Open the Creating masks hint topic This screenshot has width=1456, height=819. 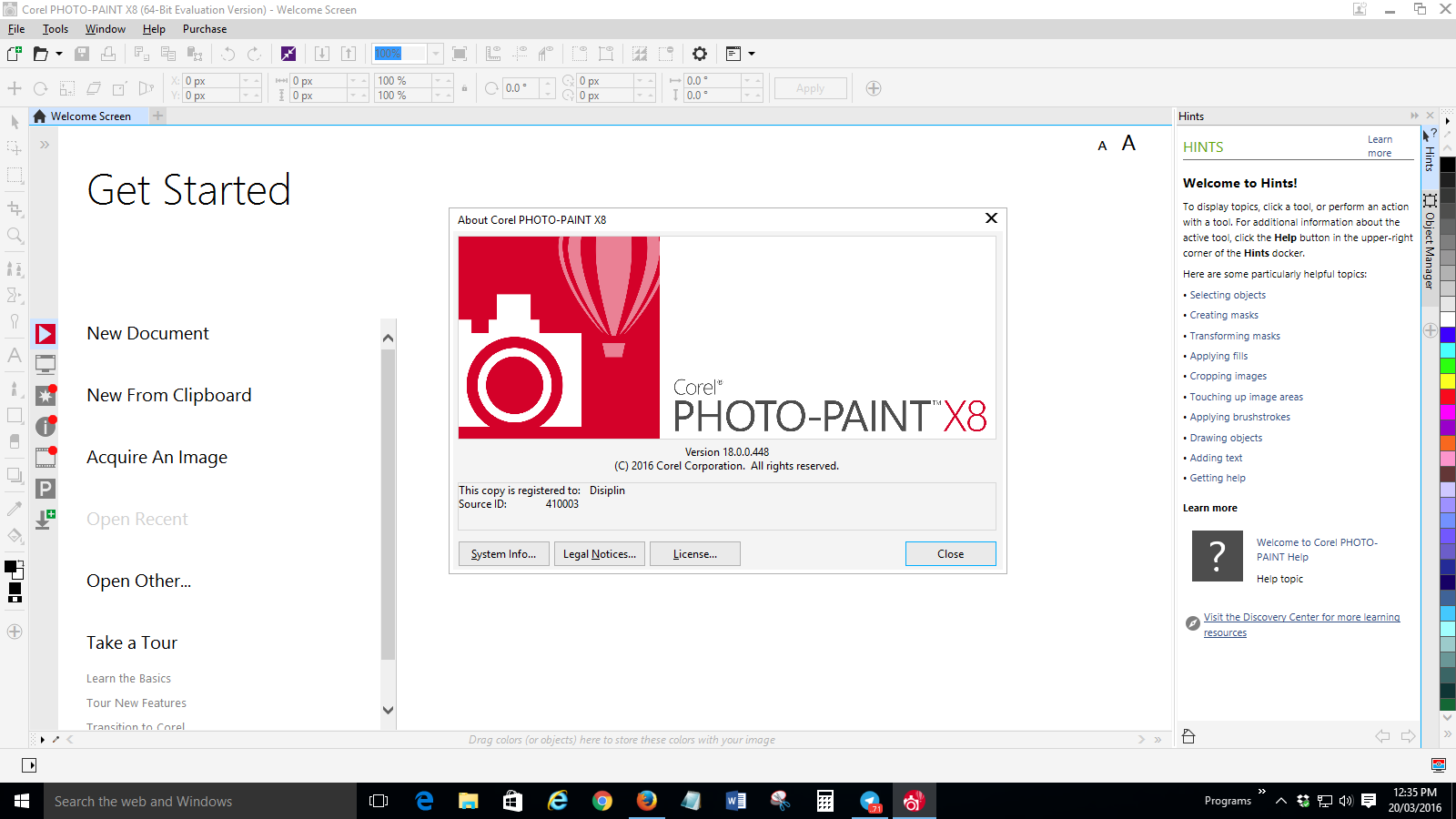(1223, 314)
